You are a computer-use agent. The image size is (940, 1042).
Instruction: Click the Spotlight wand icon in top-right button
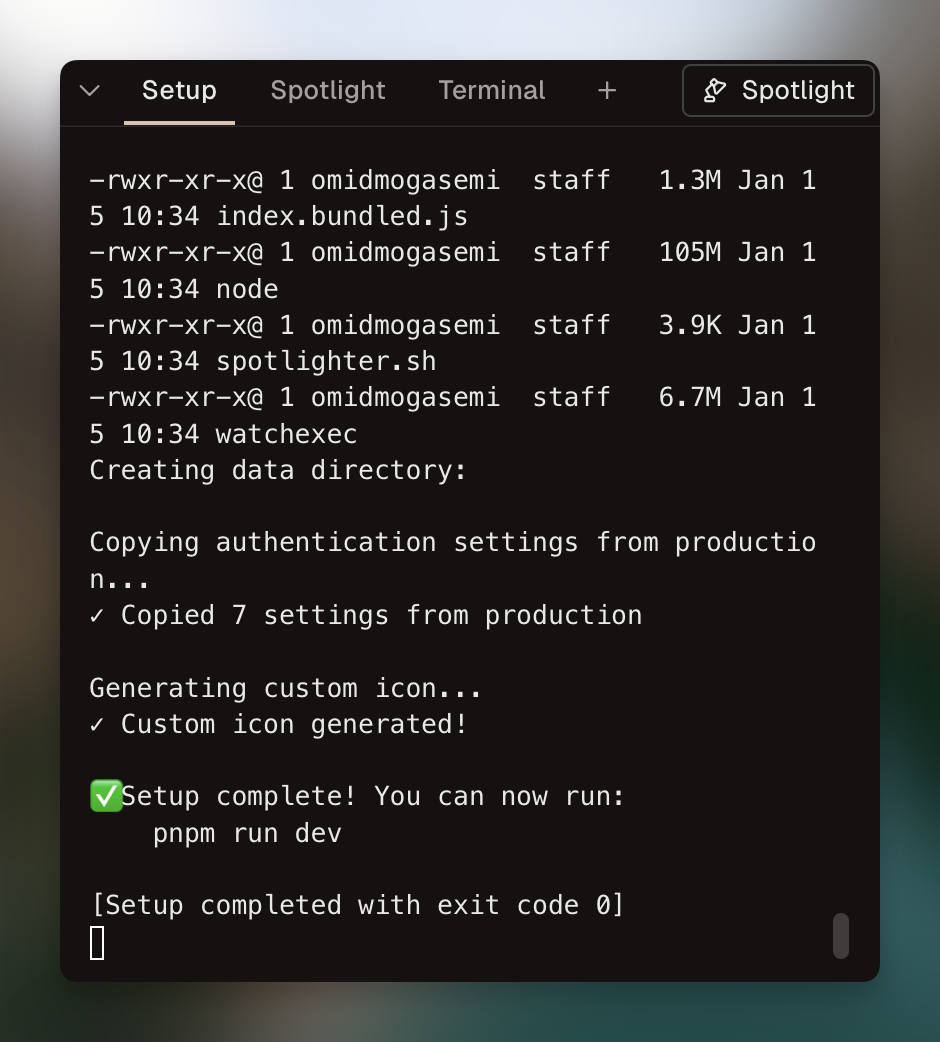click(714, 90)
